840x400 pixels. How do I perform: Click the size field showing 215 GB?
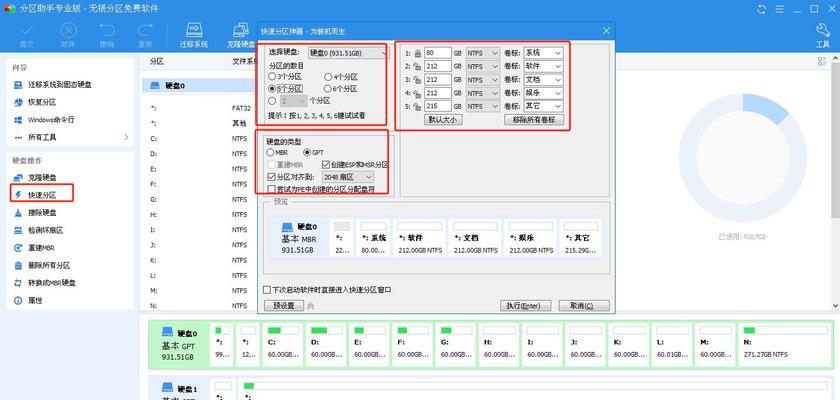(438, 107)
